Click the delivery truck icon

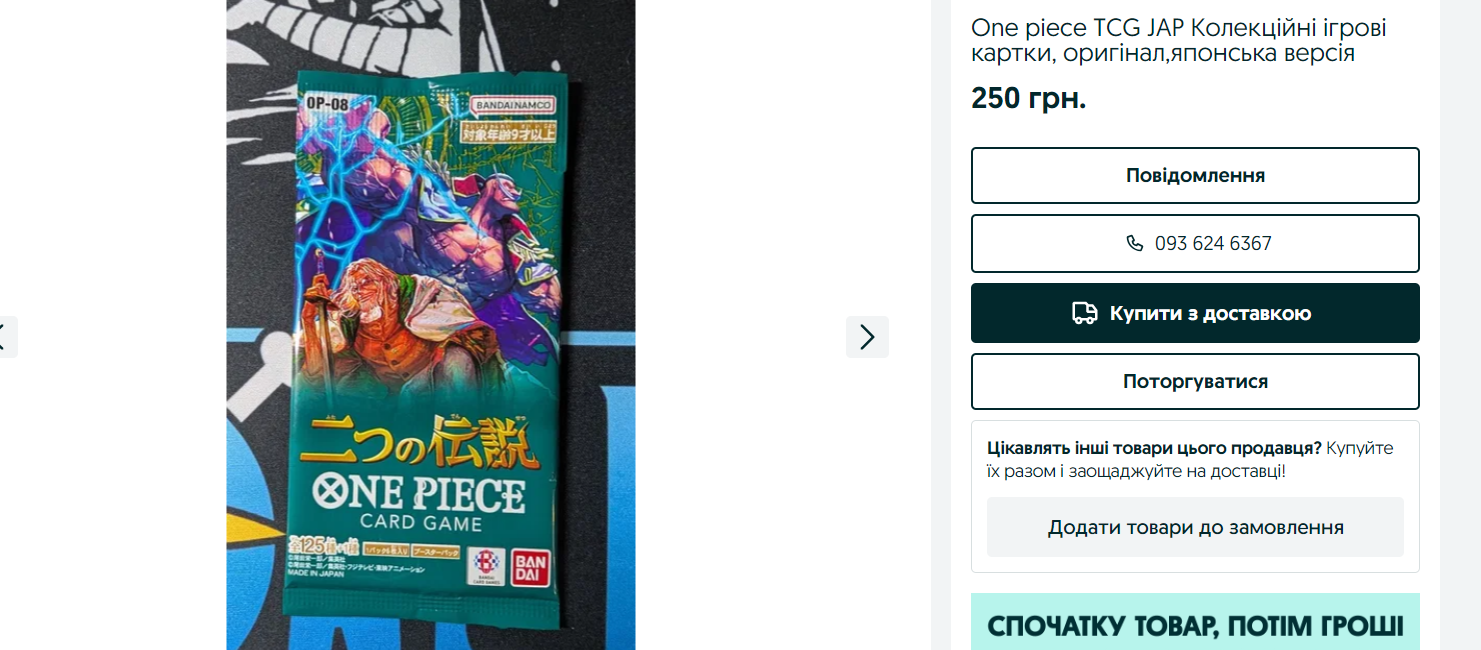click(x=1085, y=313)
